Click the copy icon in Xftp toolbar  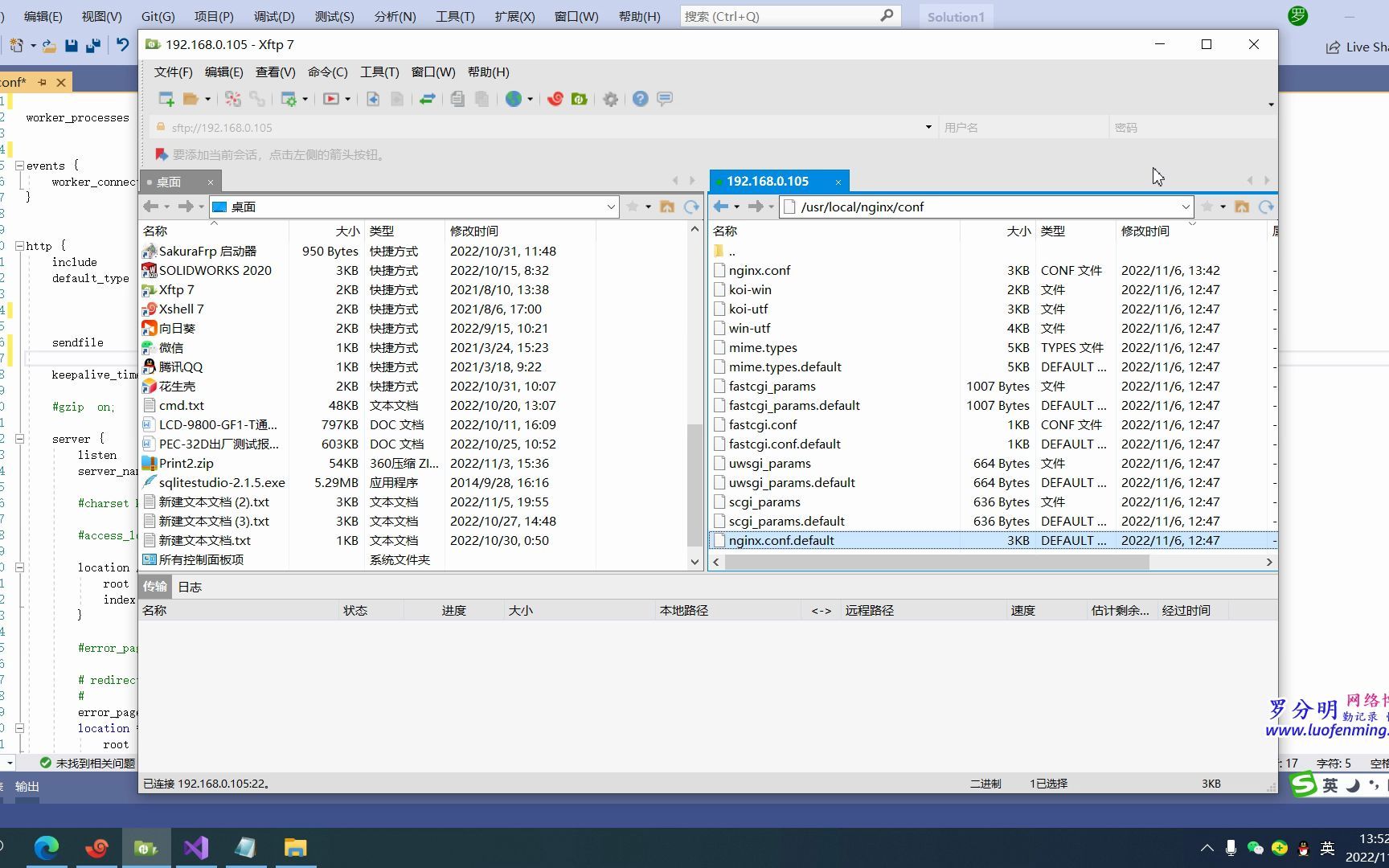[x=457, y=99]
